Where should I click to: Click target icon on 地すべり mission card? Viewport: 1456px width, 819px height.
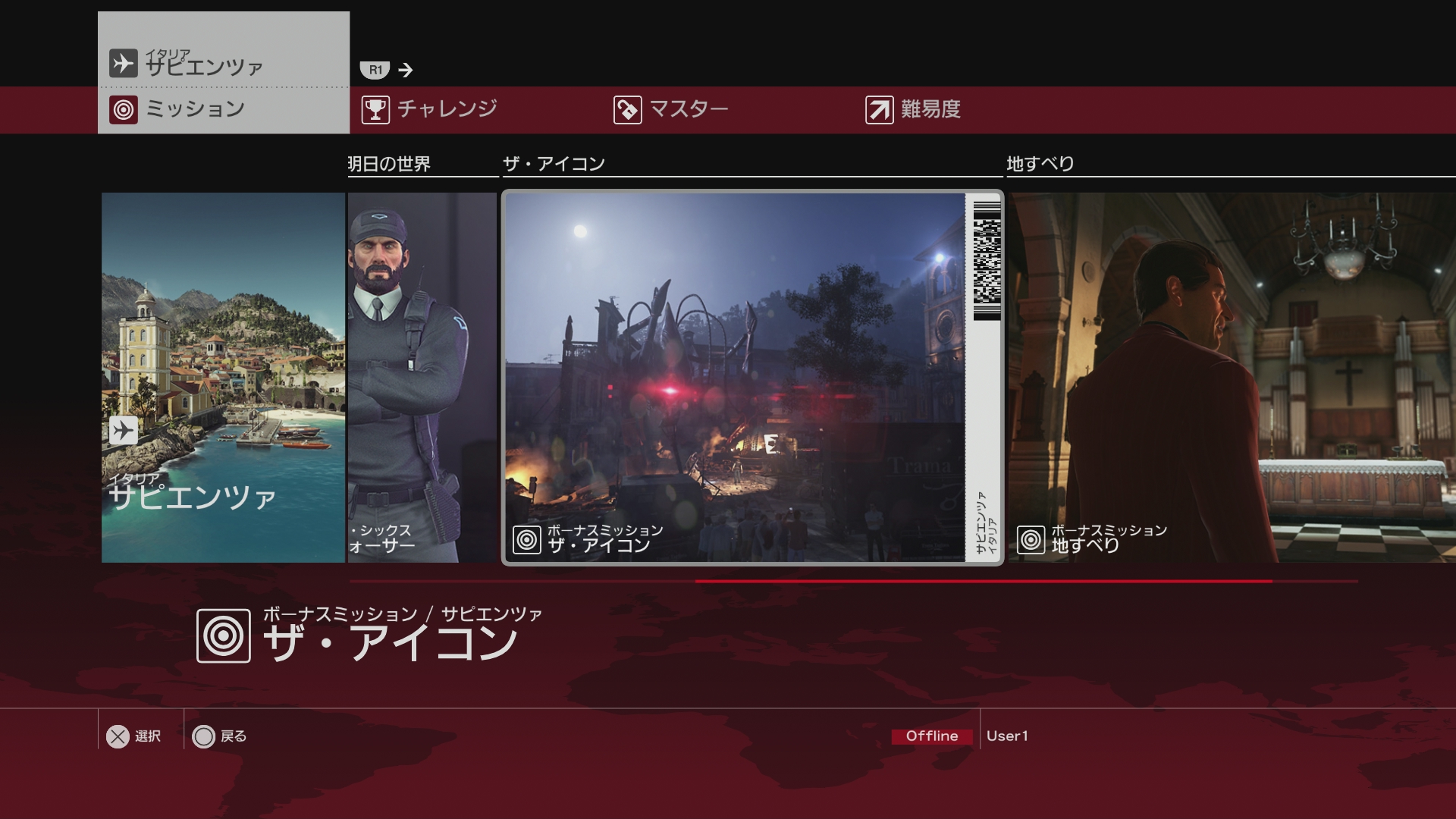pyautogui.click(x=1031, y=540)
